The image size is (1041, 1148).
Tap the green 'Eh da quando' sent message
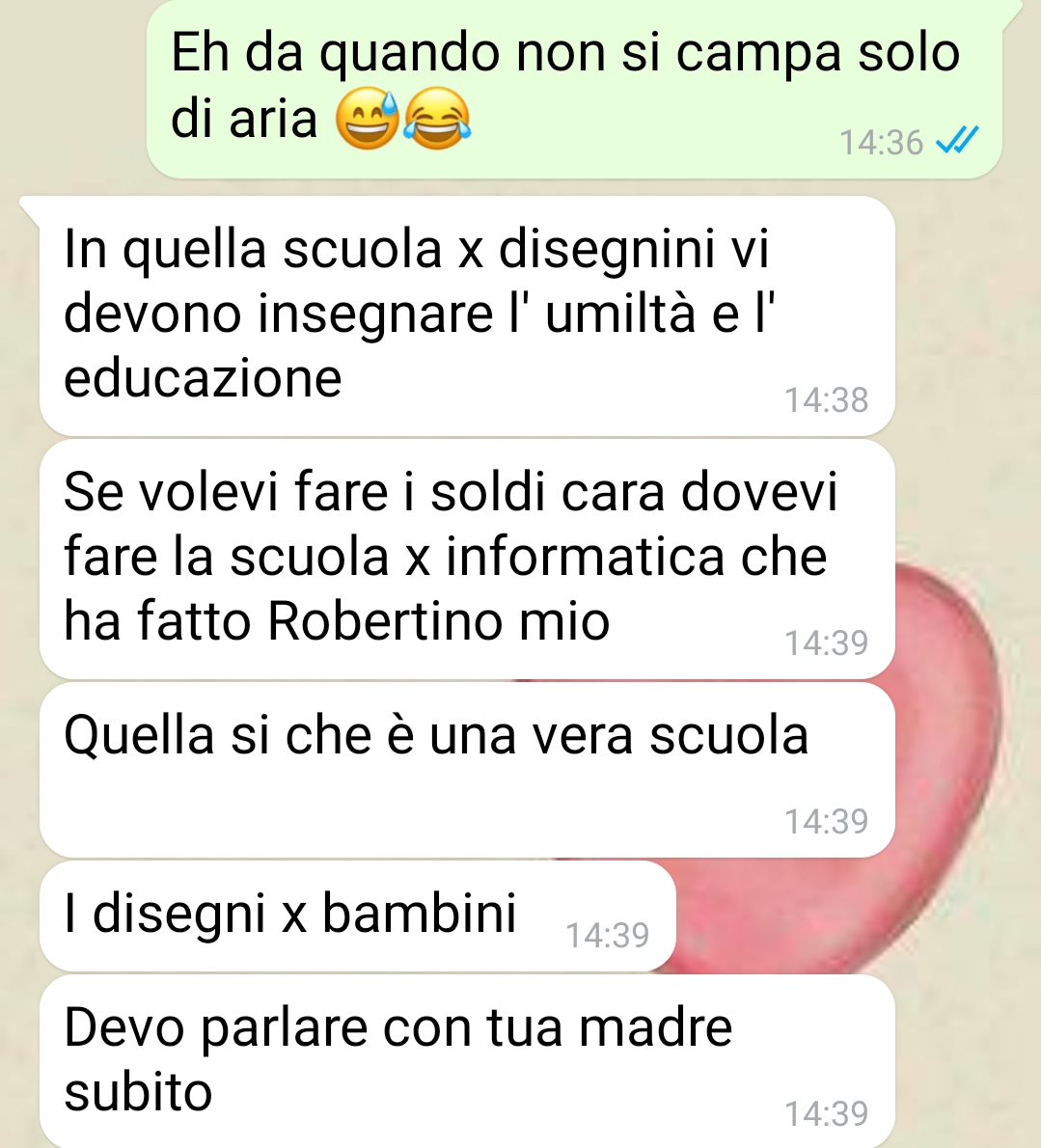tap(574, 89)
